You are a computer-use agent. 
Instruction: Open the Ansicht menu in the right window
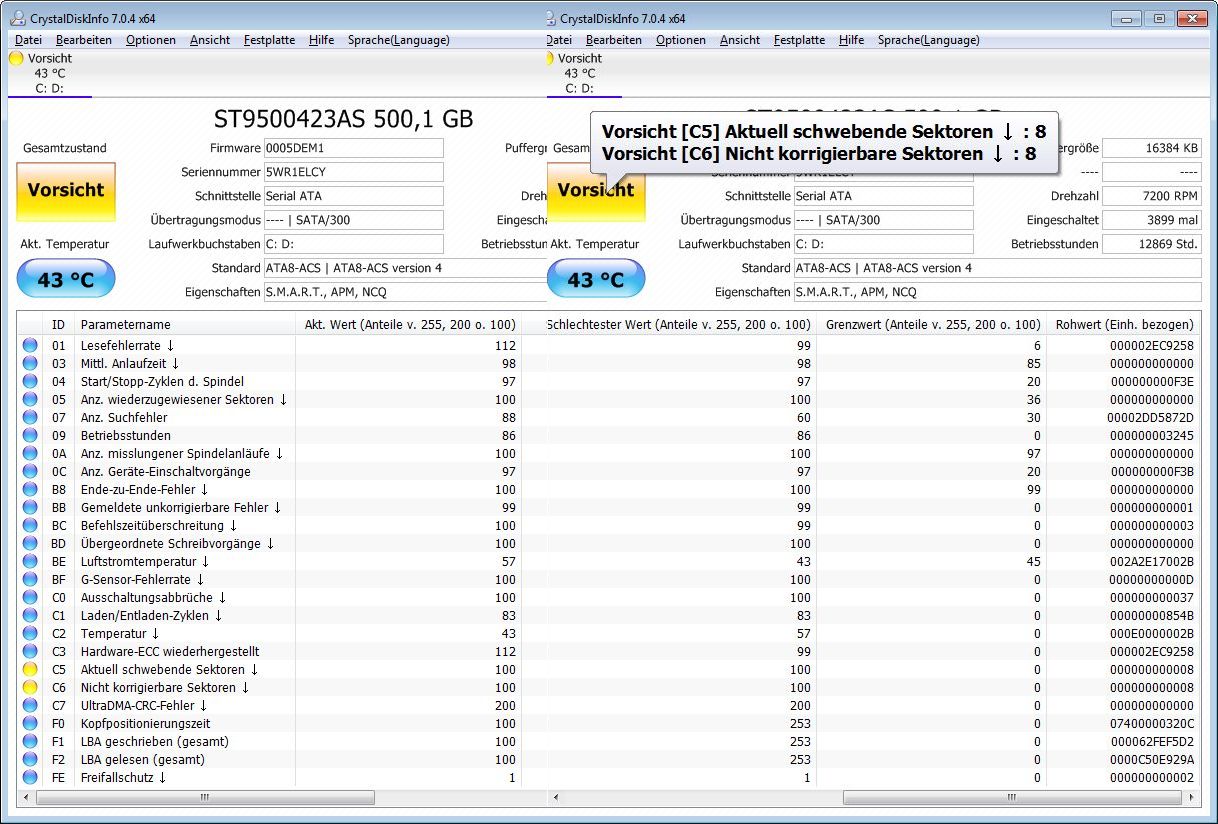pos(740,40)
